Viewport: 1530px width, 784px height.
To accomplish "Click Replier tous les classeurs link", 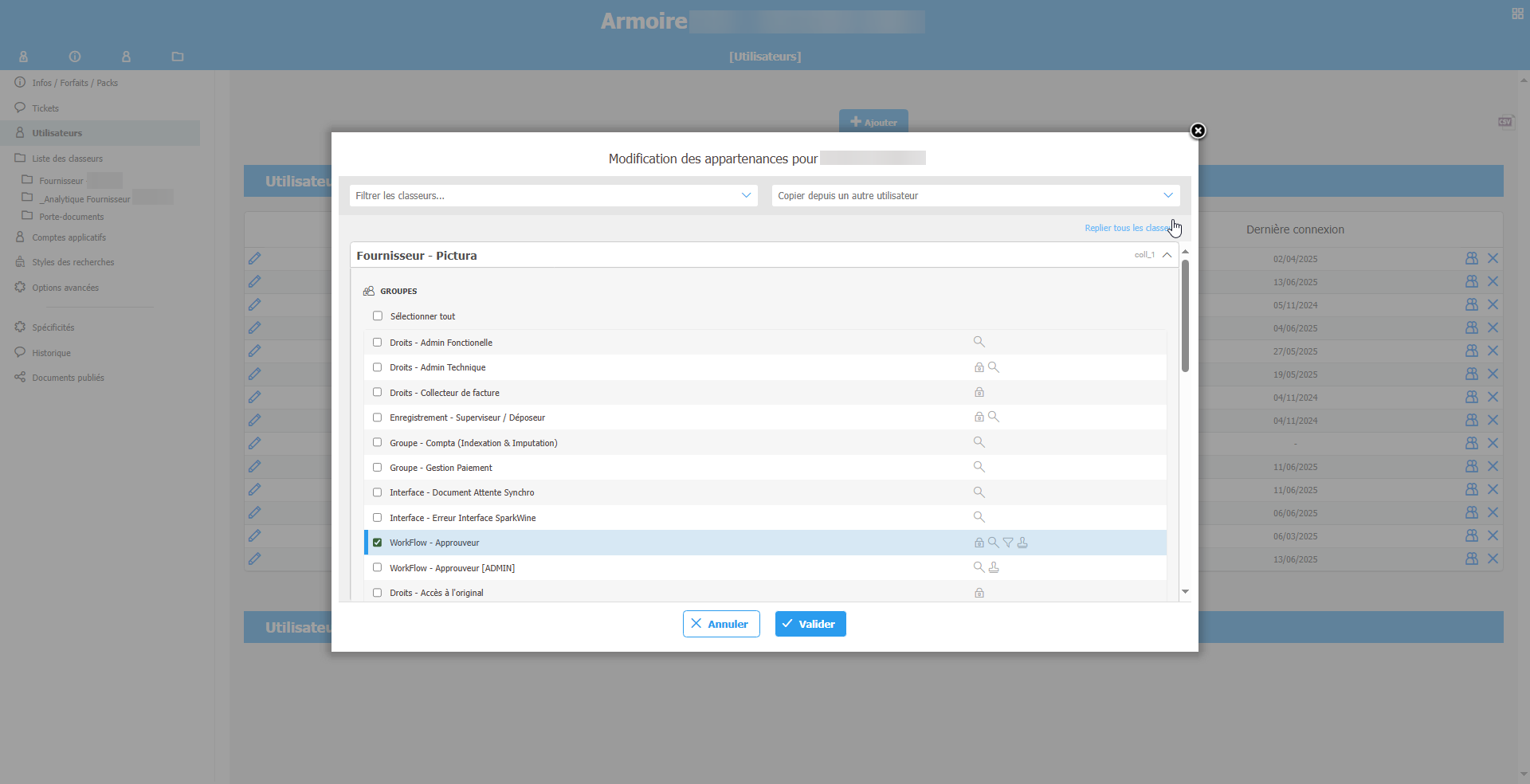I will (x=1127, y=229).
